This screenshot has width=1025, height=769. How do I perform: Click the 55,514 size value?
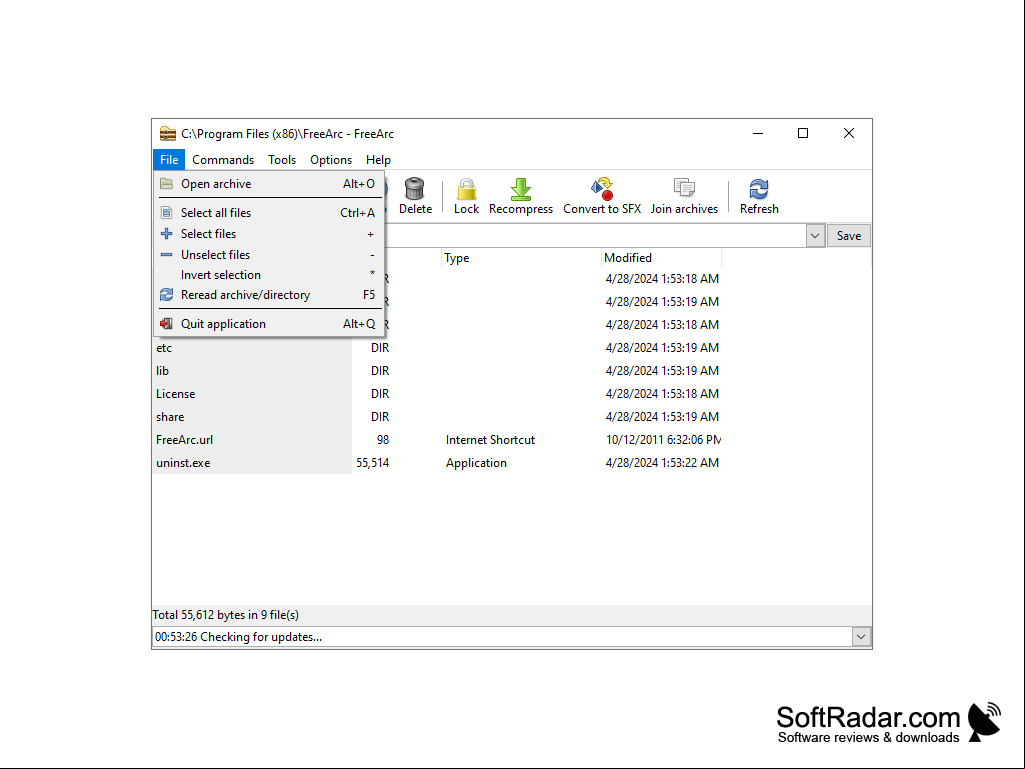[x=373, y=463]
